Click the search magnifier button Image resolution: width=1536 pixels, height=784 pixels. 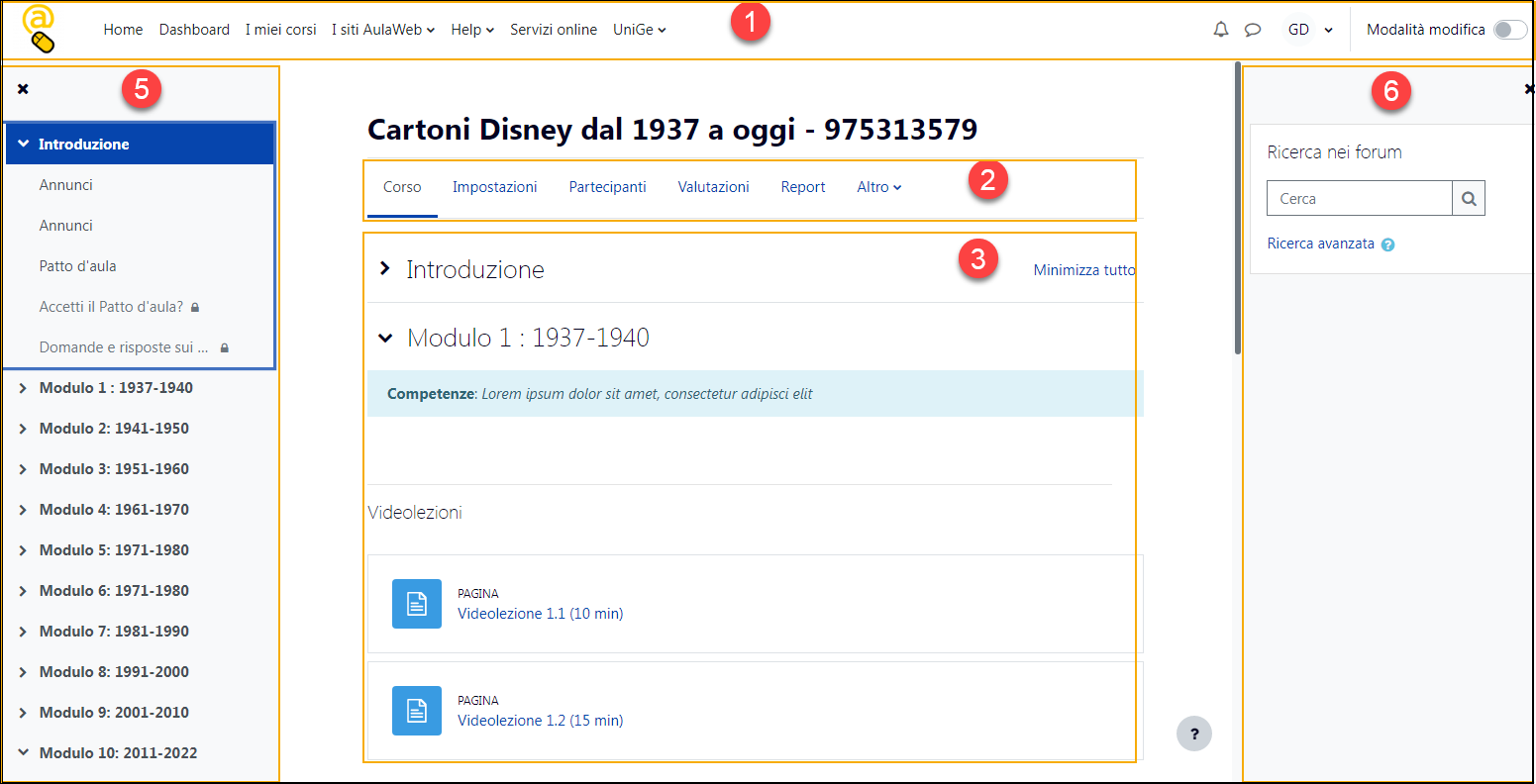1469,198
